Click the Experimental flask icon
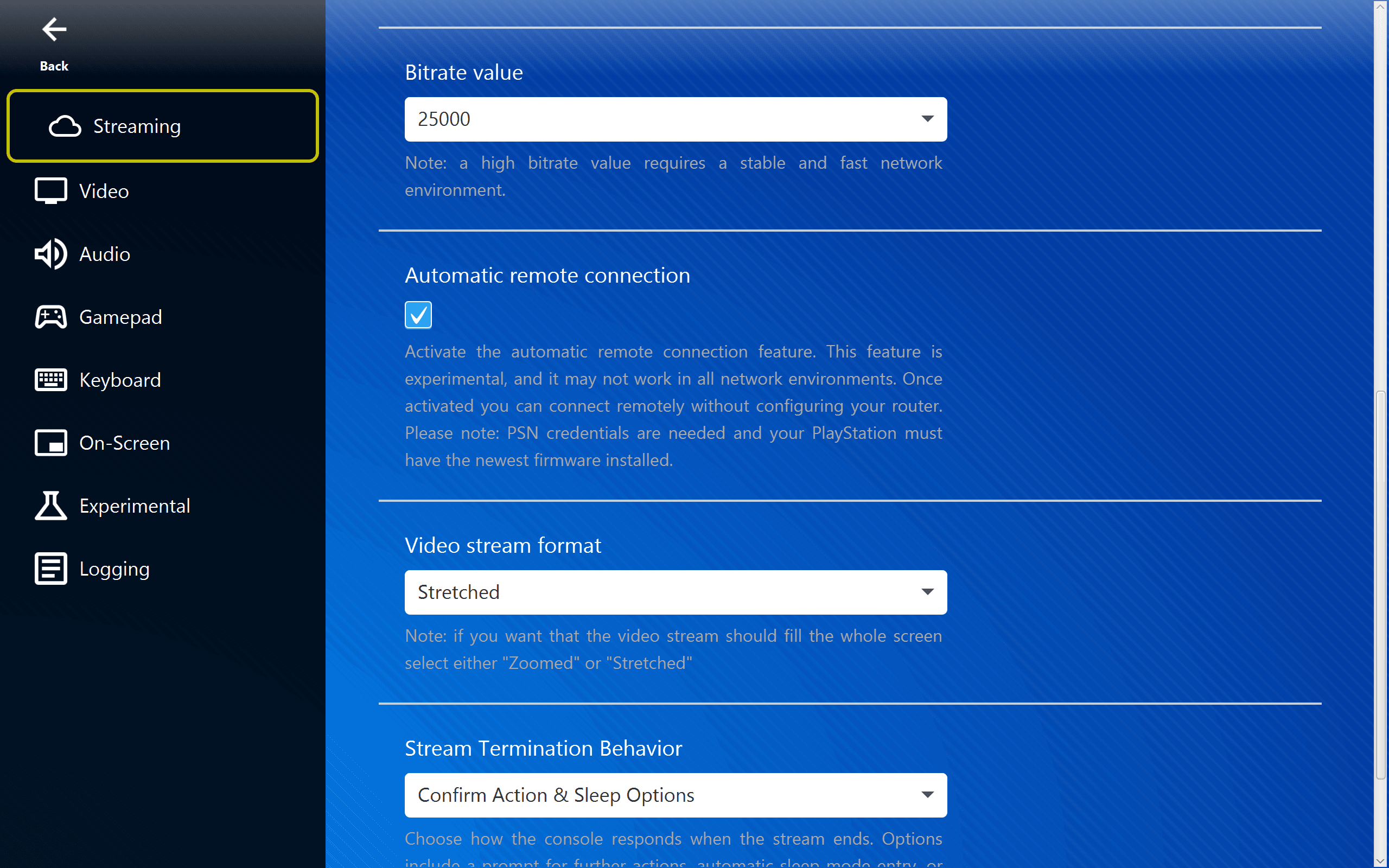1389x868 pixels. click(50, 506)
